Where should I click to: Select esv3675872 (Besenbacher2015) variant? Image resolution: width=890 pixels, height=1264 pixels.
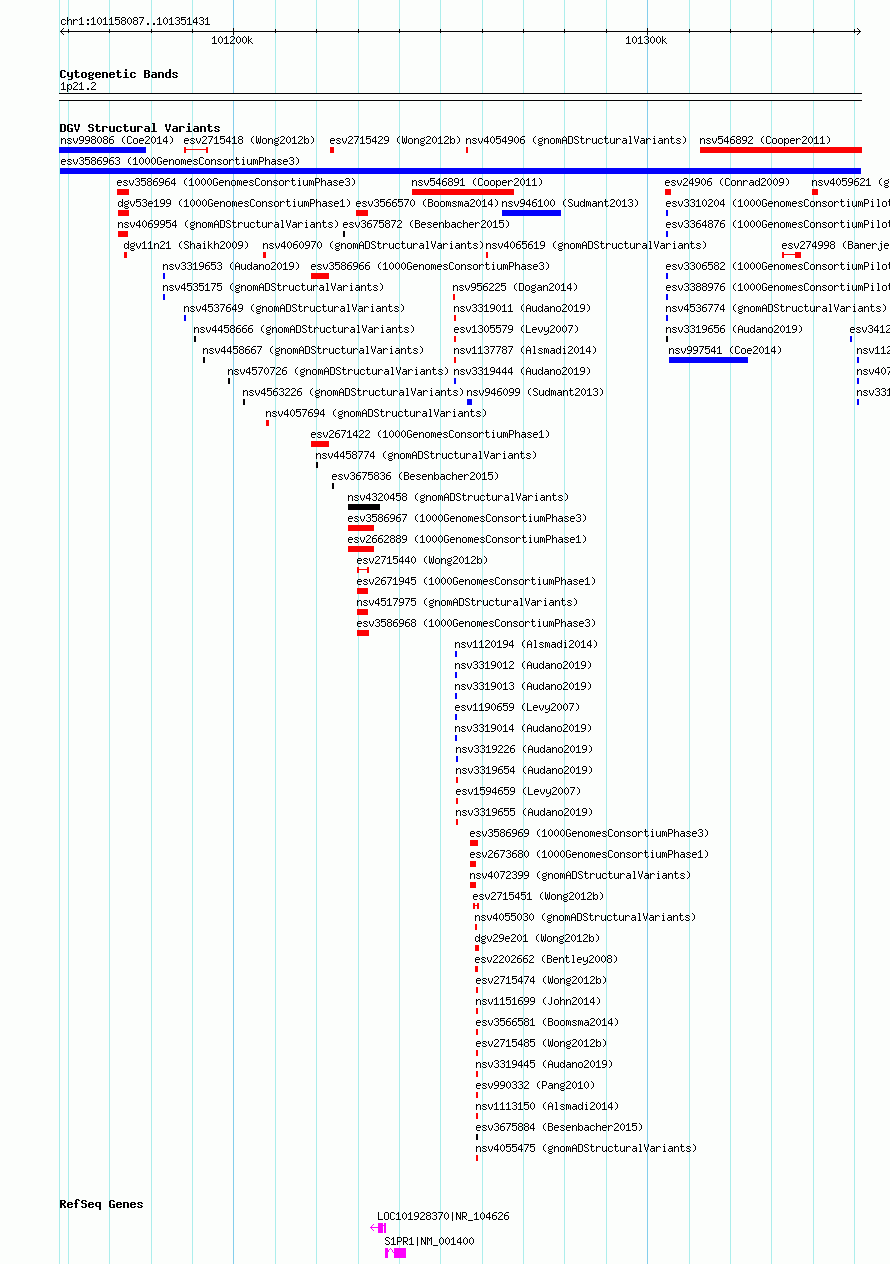(426, 225)
